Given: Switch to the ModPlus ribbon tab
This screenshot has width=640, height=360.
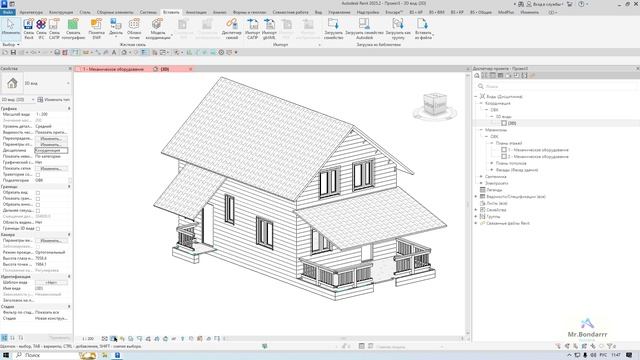Looking at the screenshot, I should click(x=506, y=12).
